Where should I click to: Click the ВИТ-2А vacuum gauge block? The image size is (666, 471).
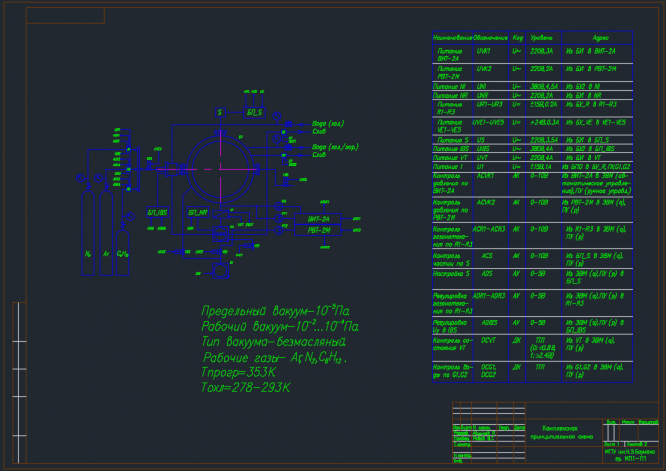pyautogui.click(x=318, y=219)
